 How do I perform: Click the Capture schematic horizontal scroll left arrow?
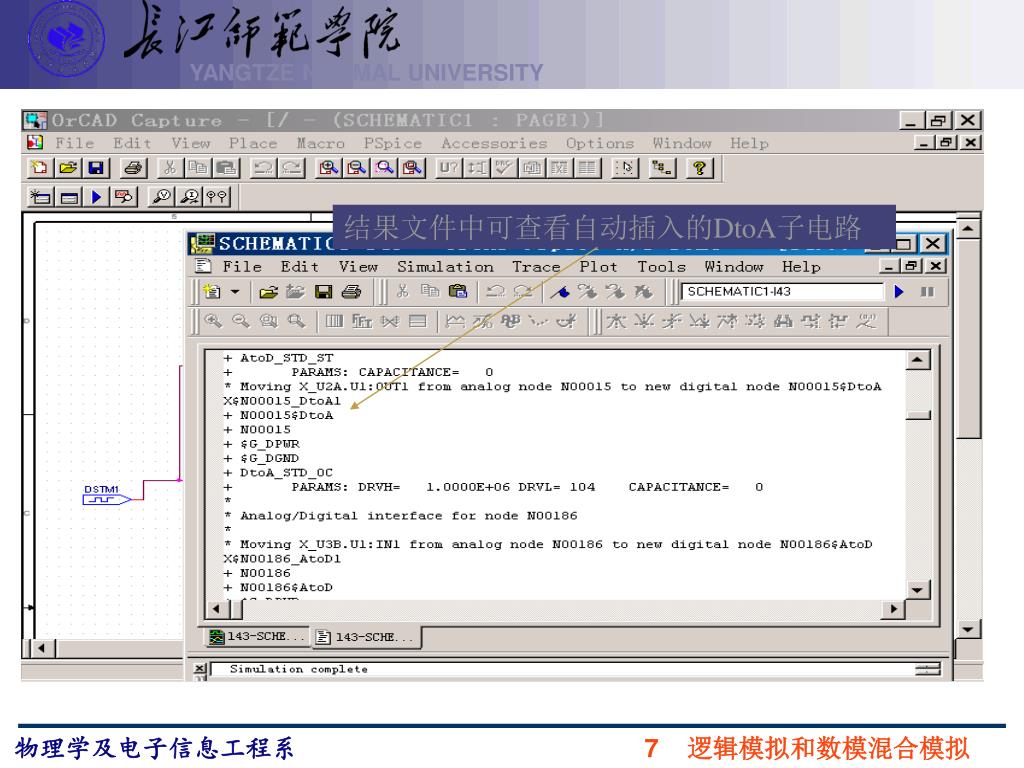42,648
